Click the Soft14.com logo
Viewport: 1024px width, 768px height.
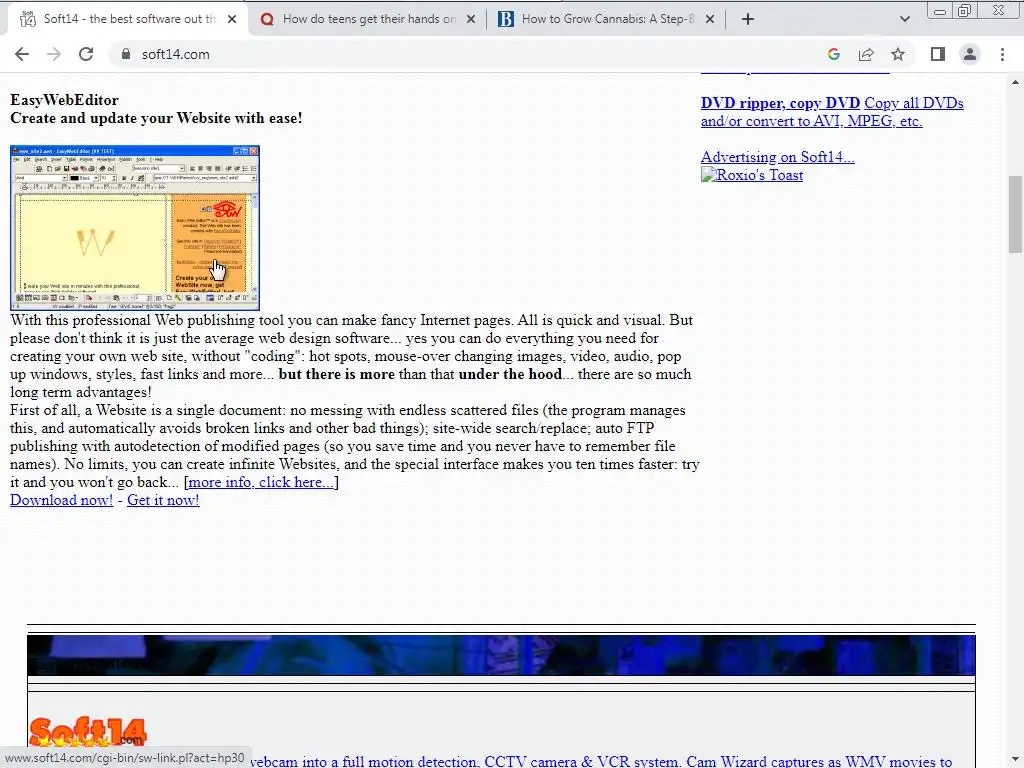[88, 732]
